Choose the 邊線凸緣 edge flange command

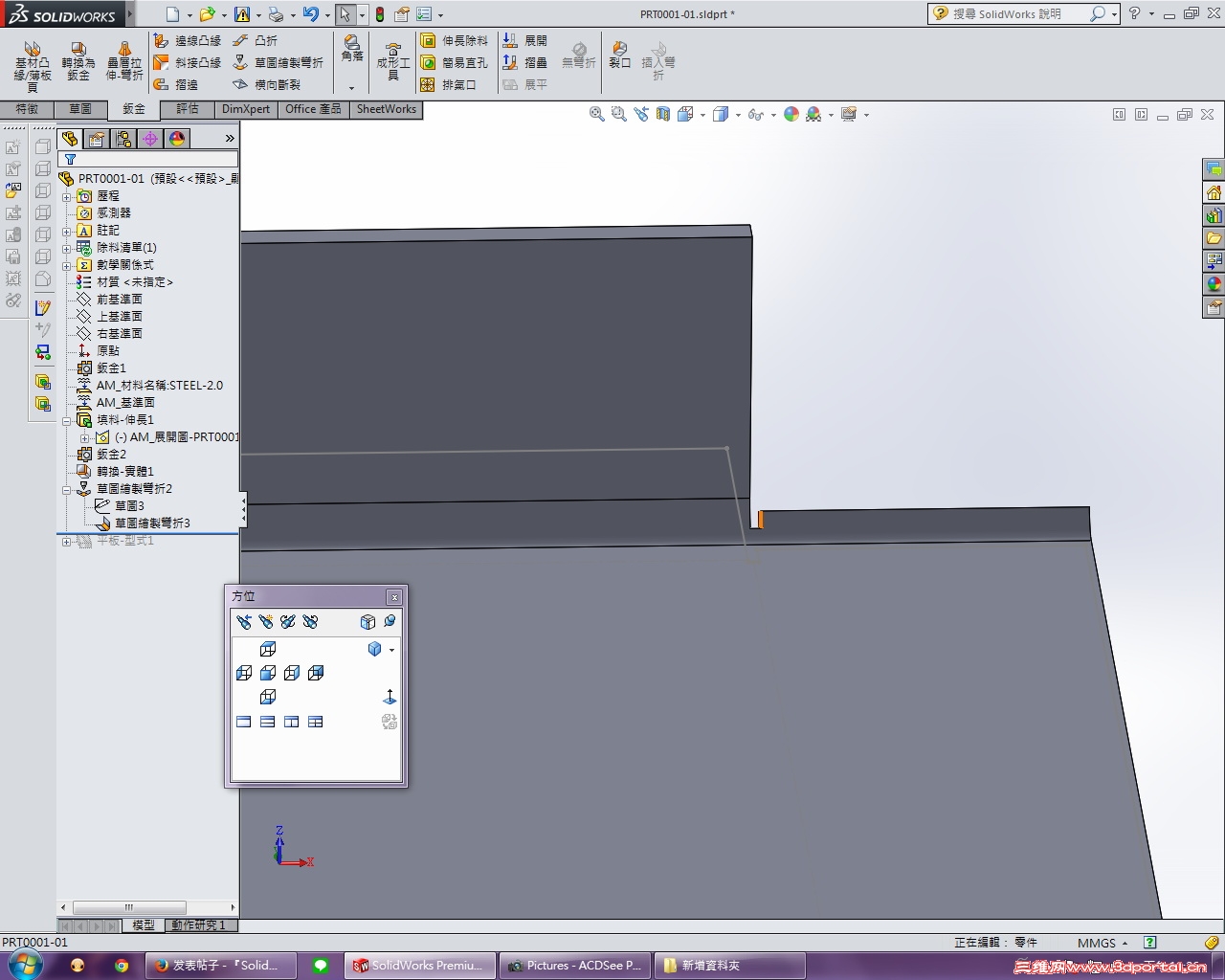pyautogui.click(x=188, y=41)
